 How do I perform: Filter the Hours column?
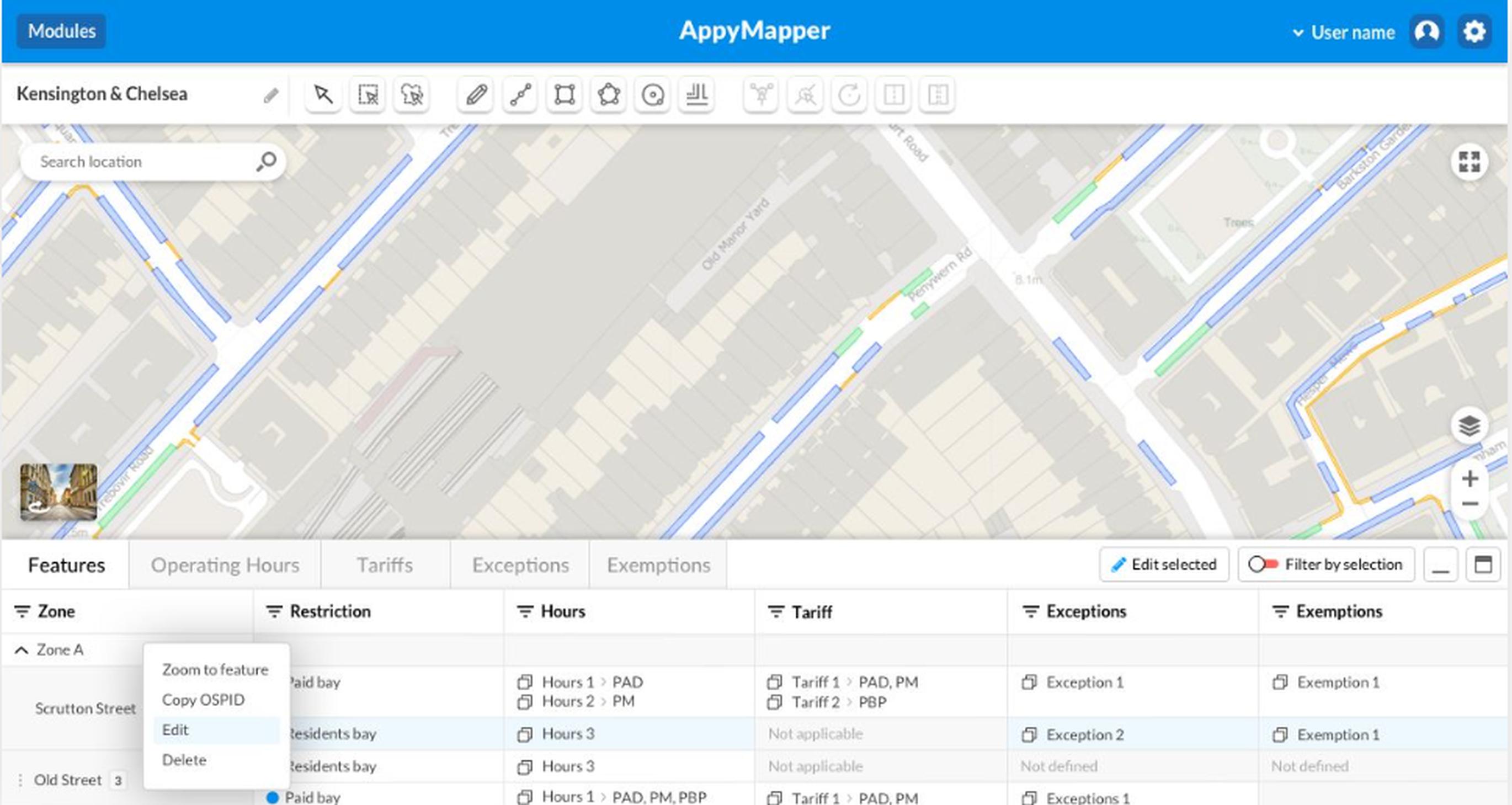click(525, 611)
